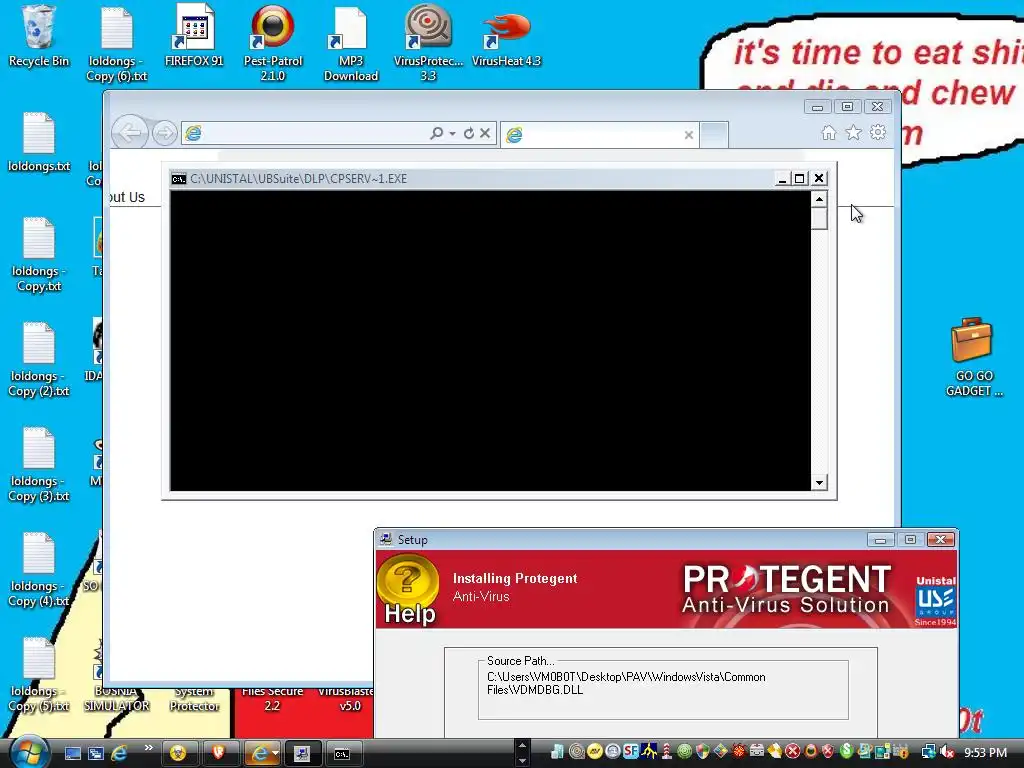The width and height of the screenshot is (1024, 768).
Task: Switch to the red shield taskbar program
Action: (219, 754)
